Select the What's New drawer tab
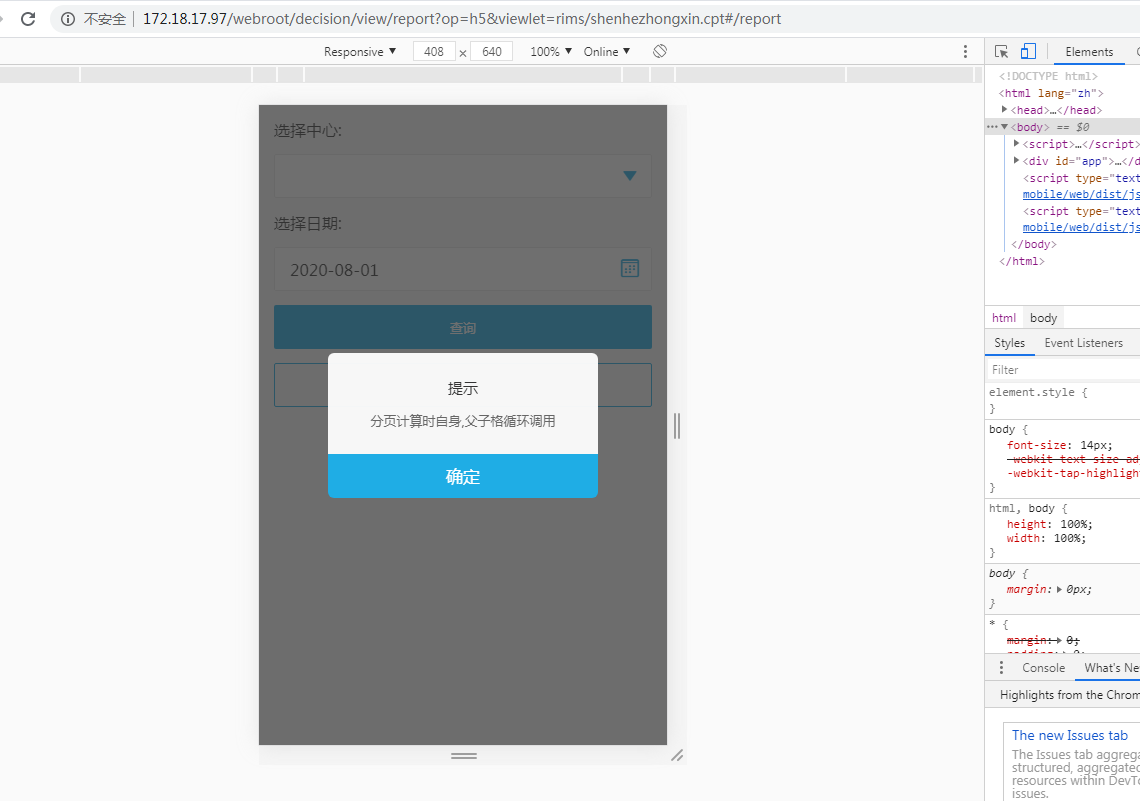1140x801 pixels. pos(1112,668)
